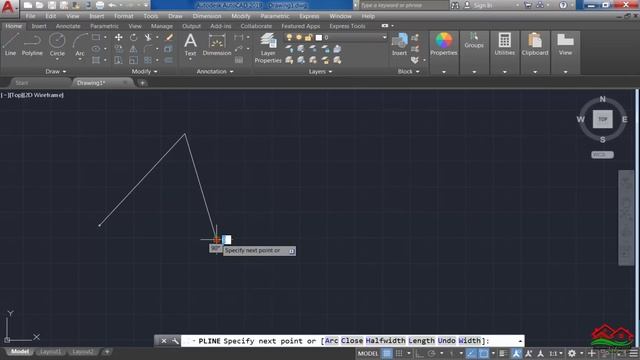Expand the Modify panel
This screenshot has width=640, height=360.
click(x=144, y=71)
